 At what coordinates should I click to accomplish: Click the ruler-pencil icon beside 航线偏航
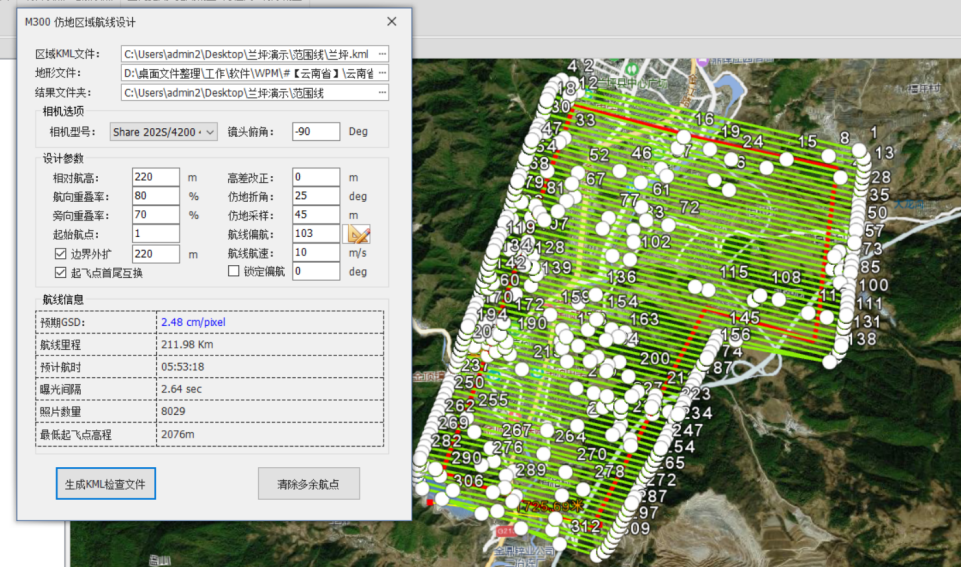point(358,234)
